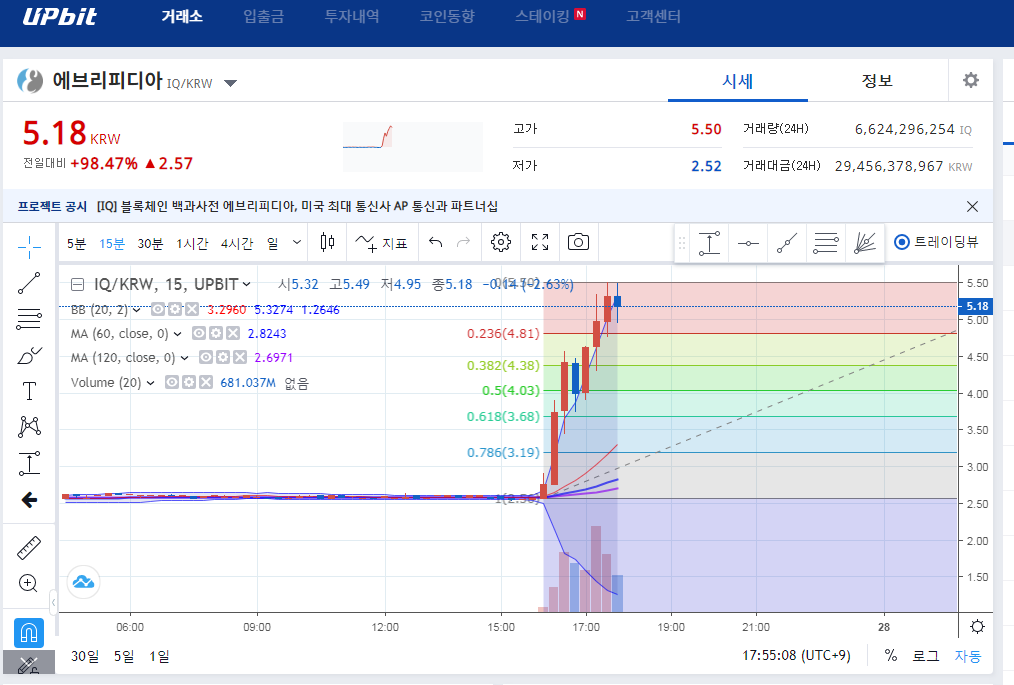This screenshot has height=685, width=1014.
Task: Switch to the 시세 tab
Action: click(x=738, y=81)
